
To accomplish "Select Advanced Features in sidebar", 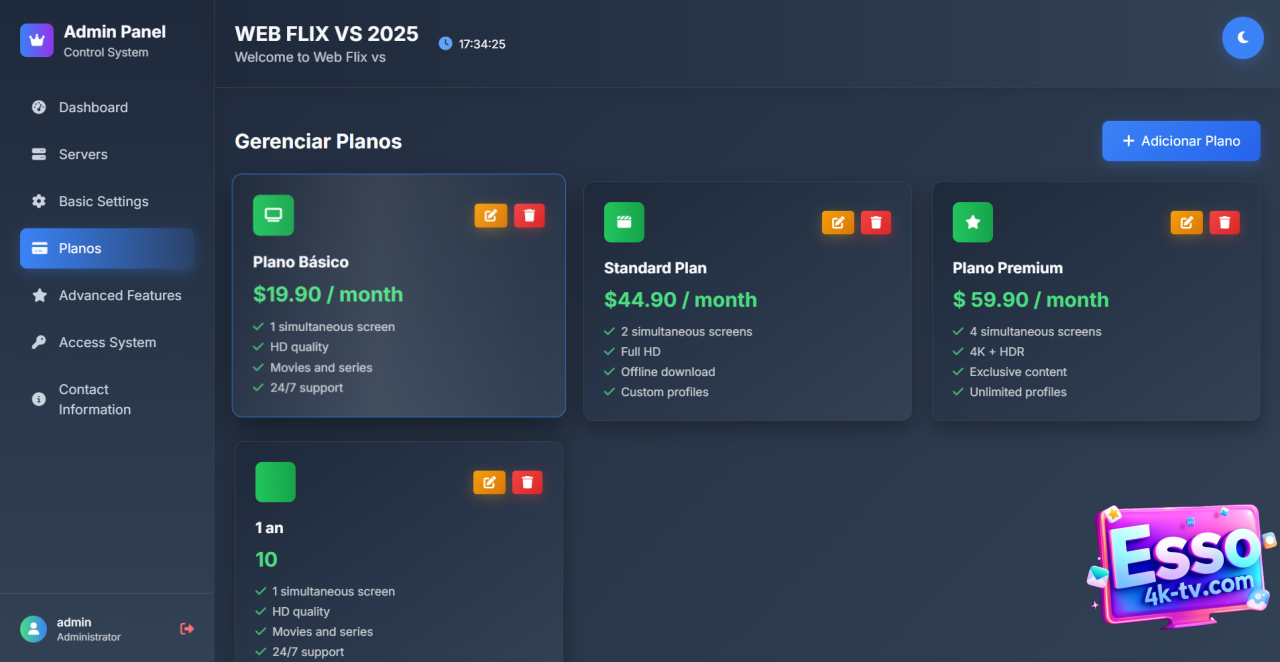I will (x=120, y=295).
